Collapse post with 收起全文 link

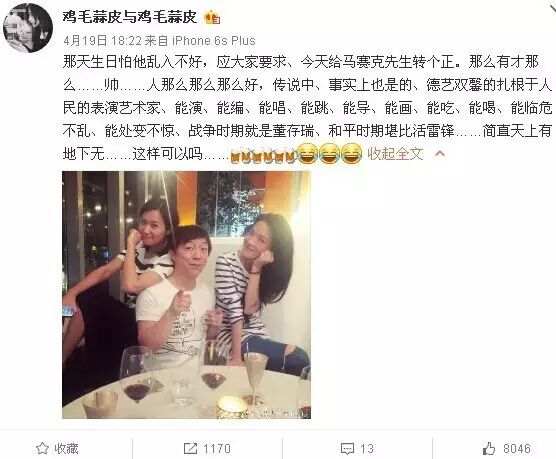[395, 154]
